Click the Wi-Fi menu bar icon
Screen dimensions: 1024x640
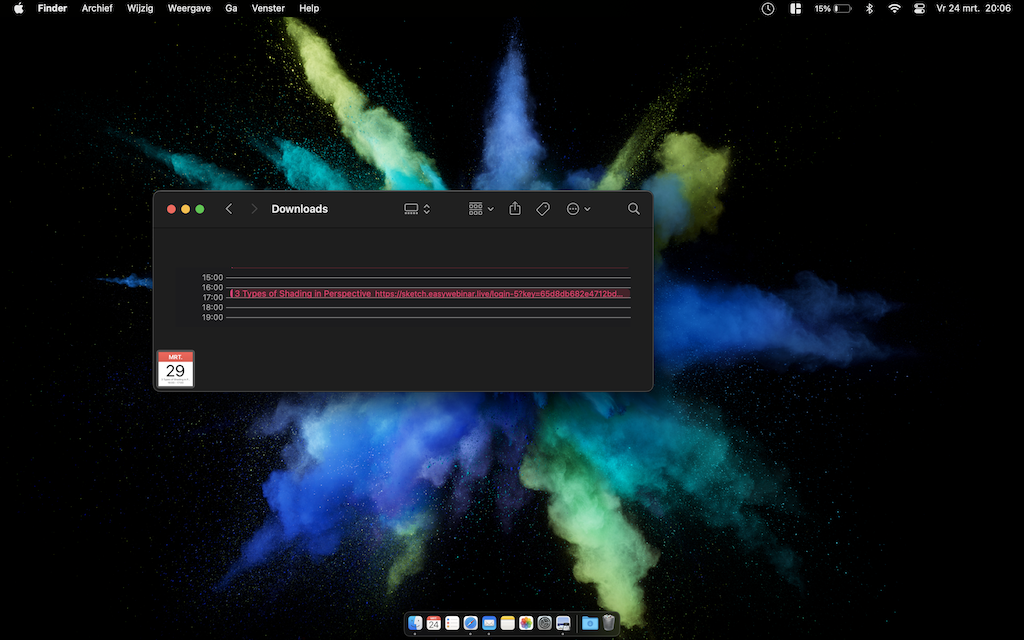click(894, 8)
